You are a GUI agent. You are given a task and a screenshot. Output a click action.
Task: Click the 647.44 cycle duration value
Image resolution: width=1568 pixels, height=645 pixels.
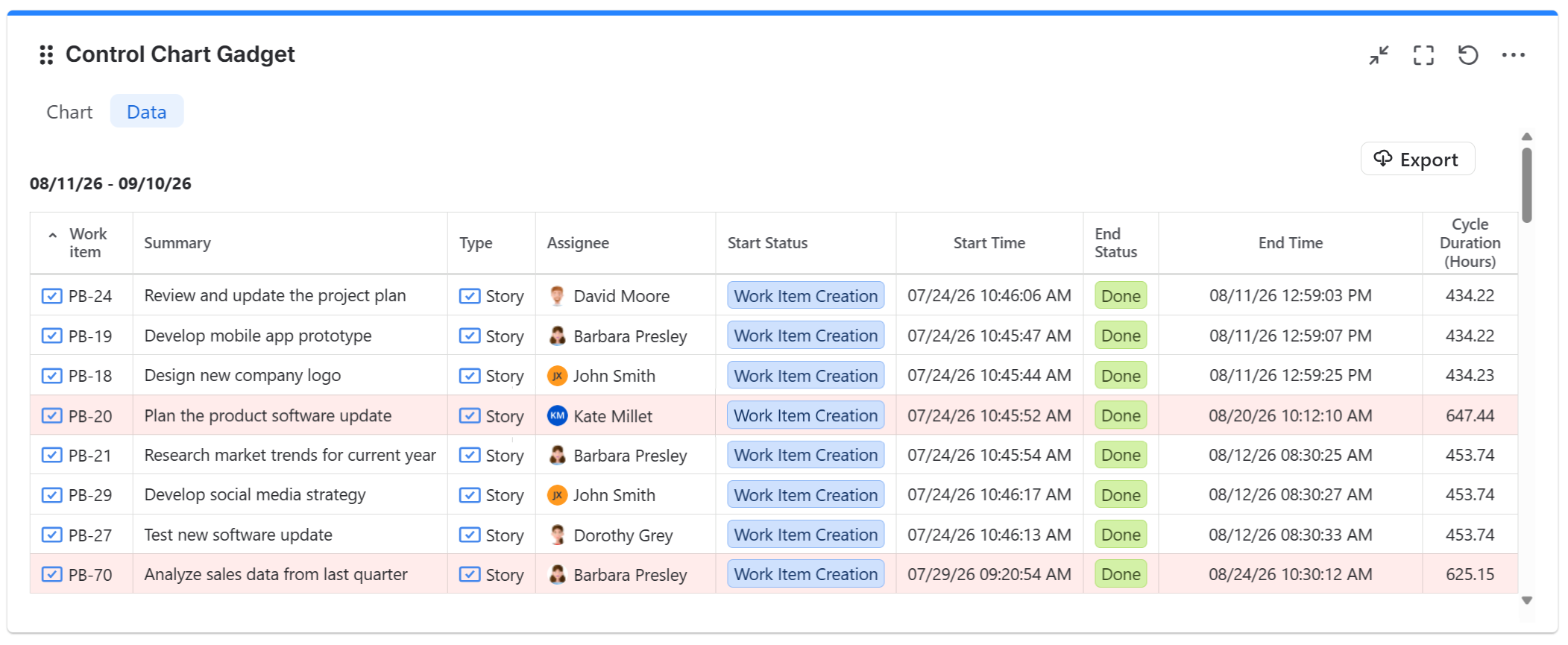1470,415
